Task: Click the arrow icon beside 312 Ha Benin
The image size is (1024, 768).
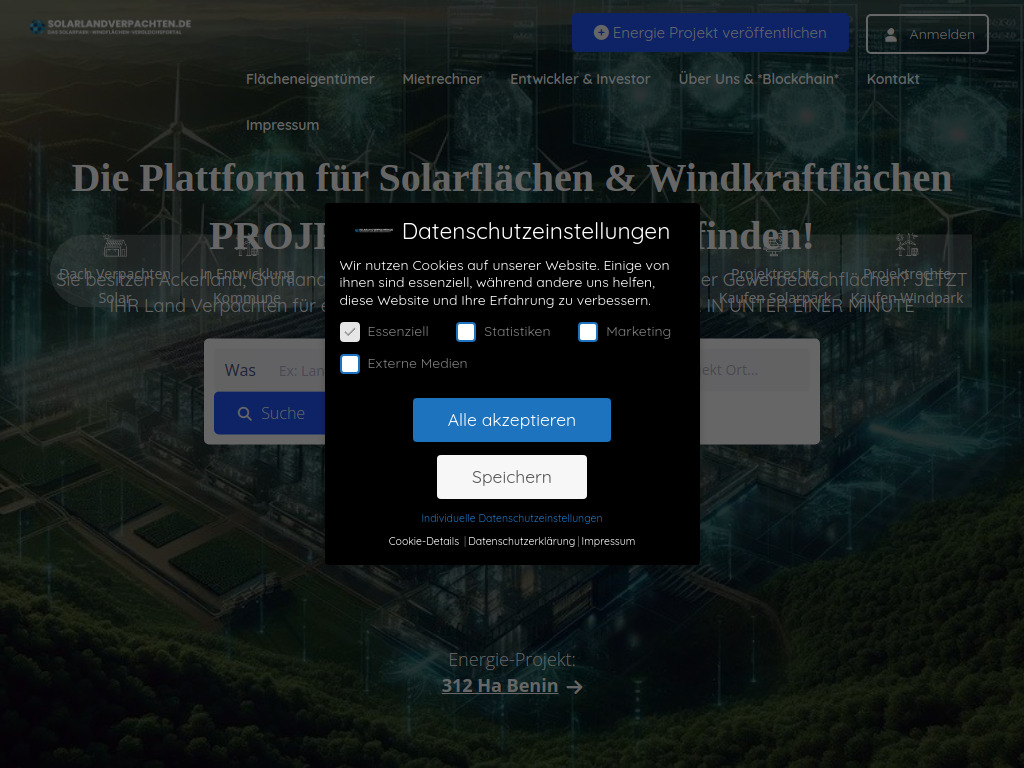Action: click(x=574, y=687)
